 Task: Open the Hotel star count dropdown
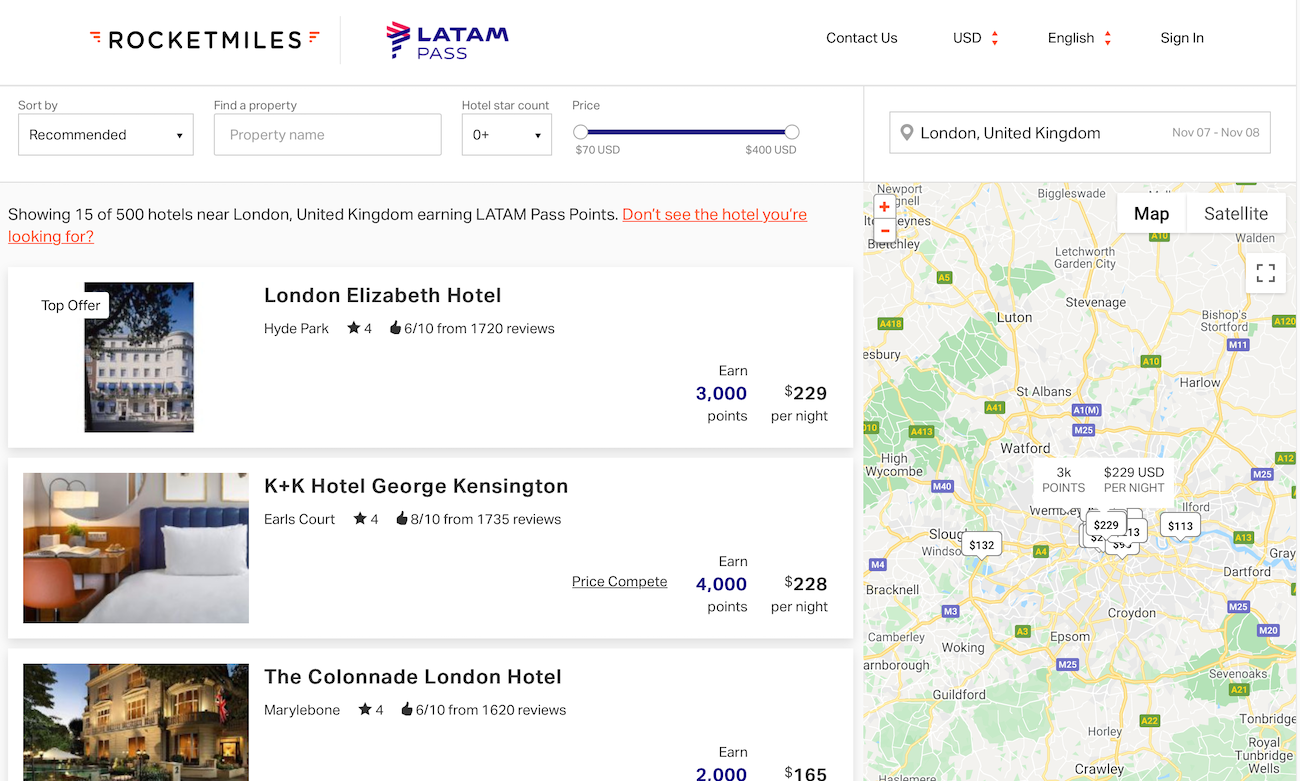[506, 134]
